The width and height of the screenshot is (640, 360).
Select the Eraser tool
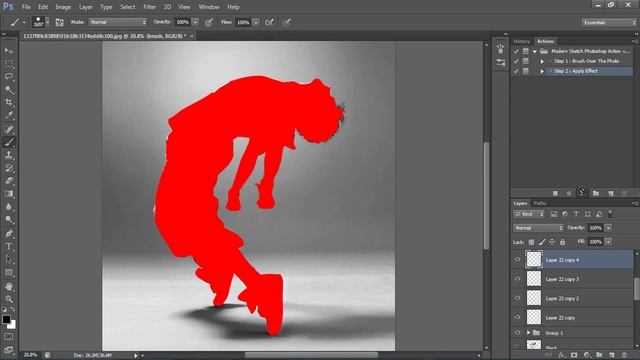click(9, 181)
